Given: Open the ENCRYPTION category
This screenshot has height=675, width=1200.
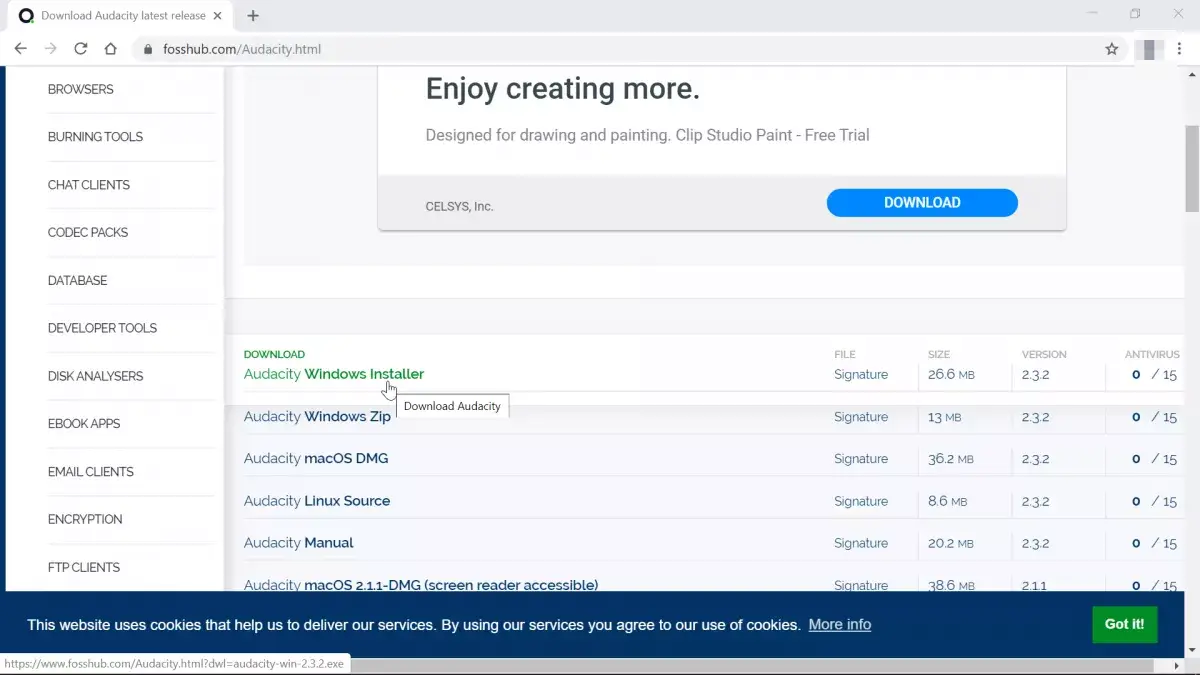Looking at the screenshot, I should point(85,519).
